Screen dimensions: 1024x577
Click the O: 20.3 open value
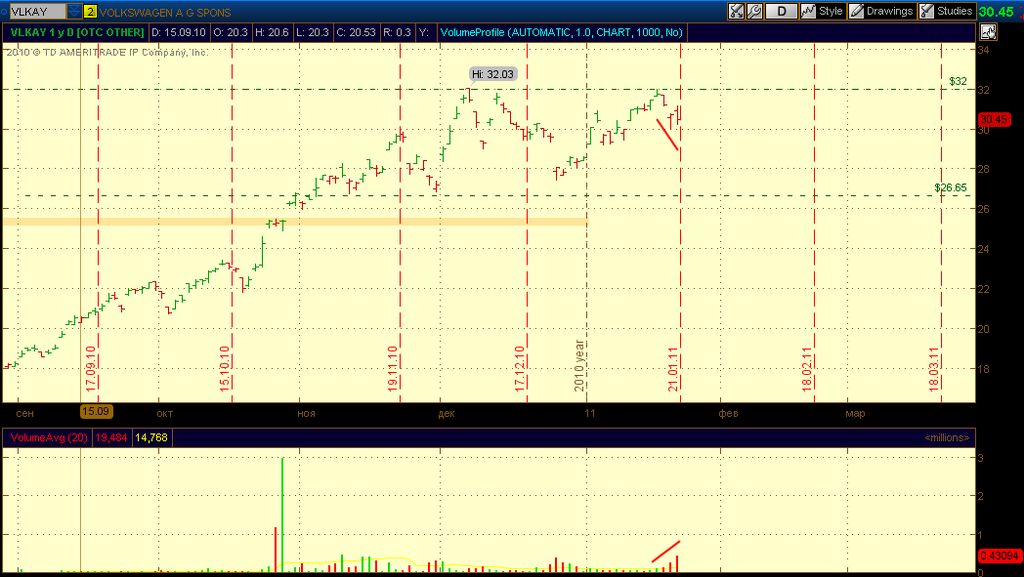click(x=231, y=32)
